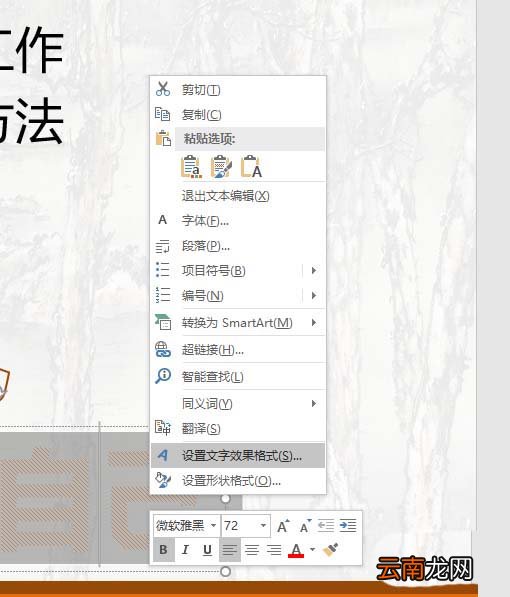This screenshot has height=597, width=510.
Task: Right align text in mini toolbar
Action: [274, 549]
